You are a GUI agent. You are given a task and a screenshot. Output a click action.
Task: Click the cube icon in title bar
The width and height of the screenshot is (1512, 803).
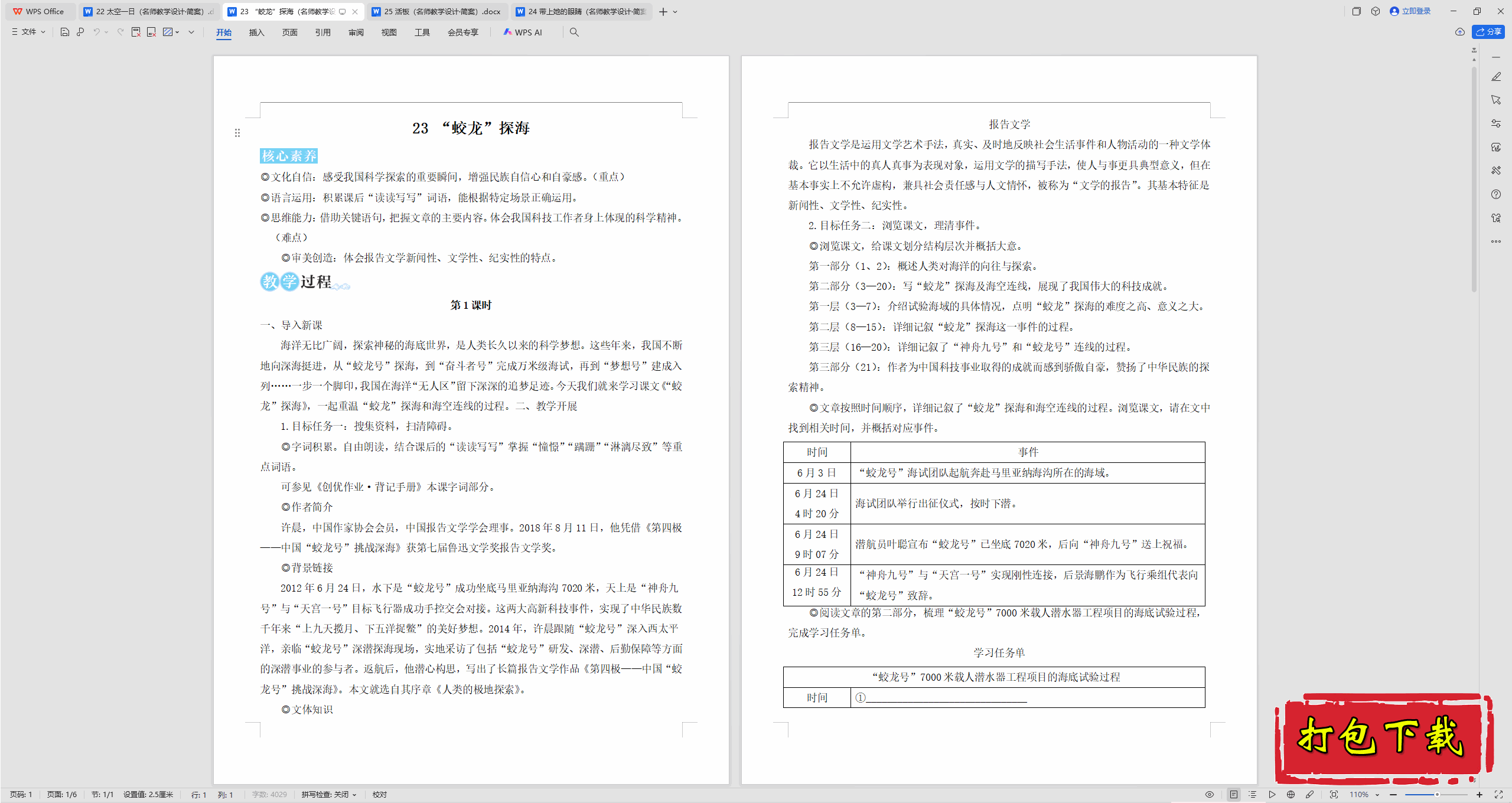1376,11
